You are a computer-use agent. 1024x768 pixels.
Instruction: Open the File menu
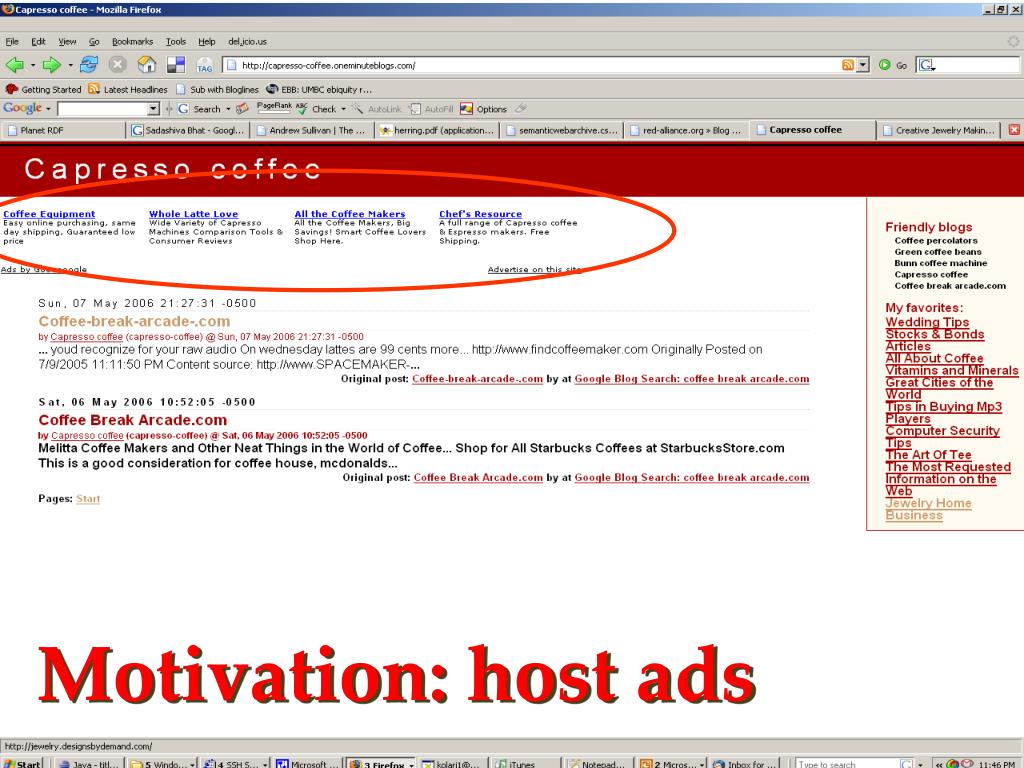click(12, 41)
